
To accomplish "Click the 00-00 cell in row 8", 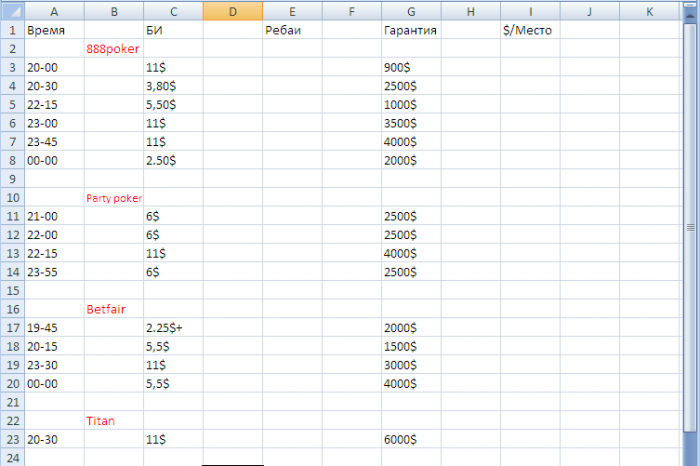I will 54,160.
